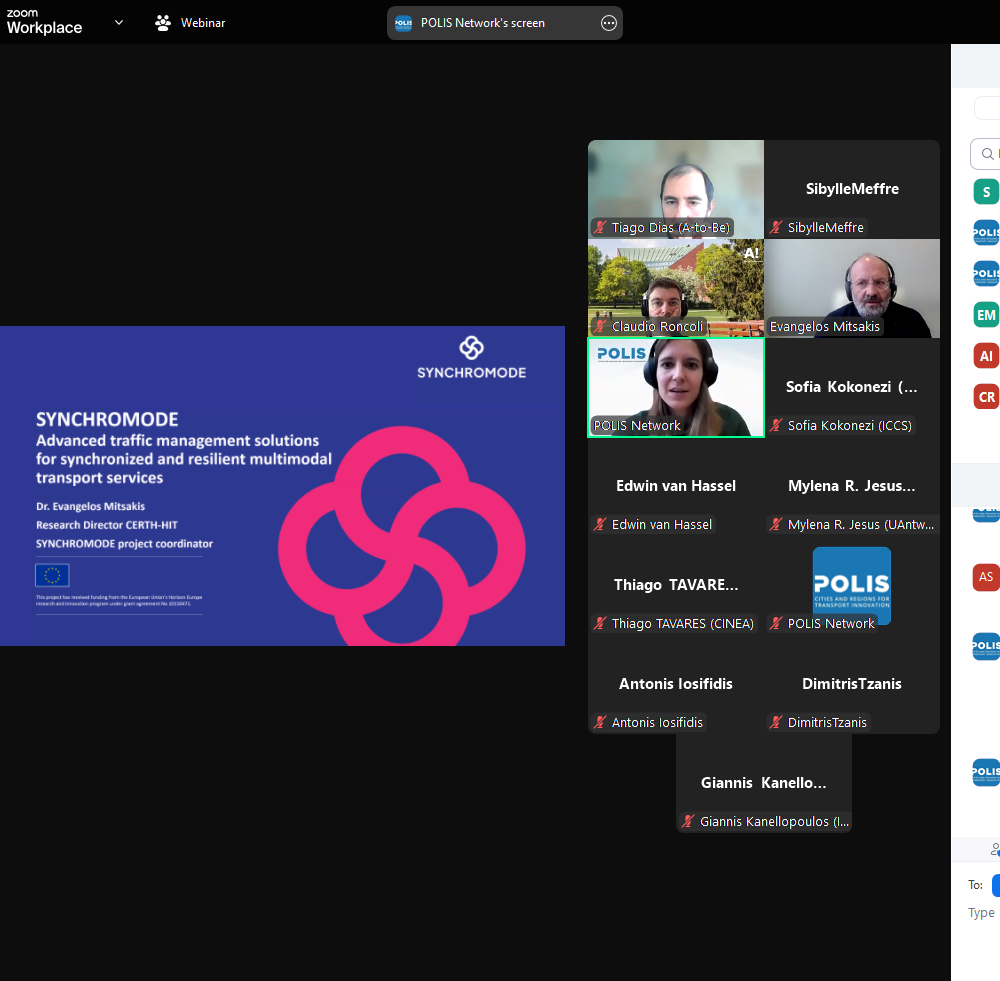Click the red CR participant avatar
1000x981 pixels.
(x=986, y=397)
